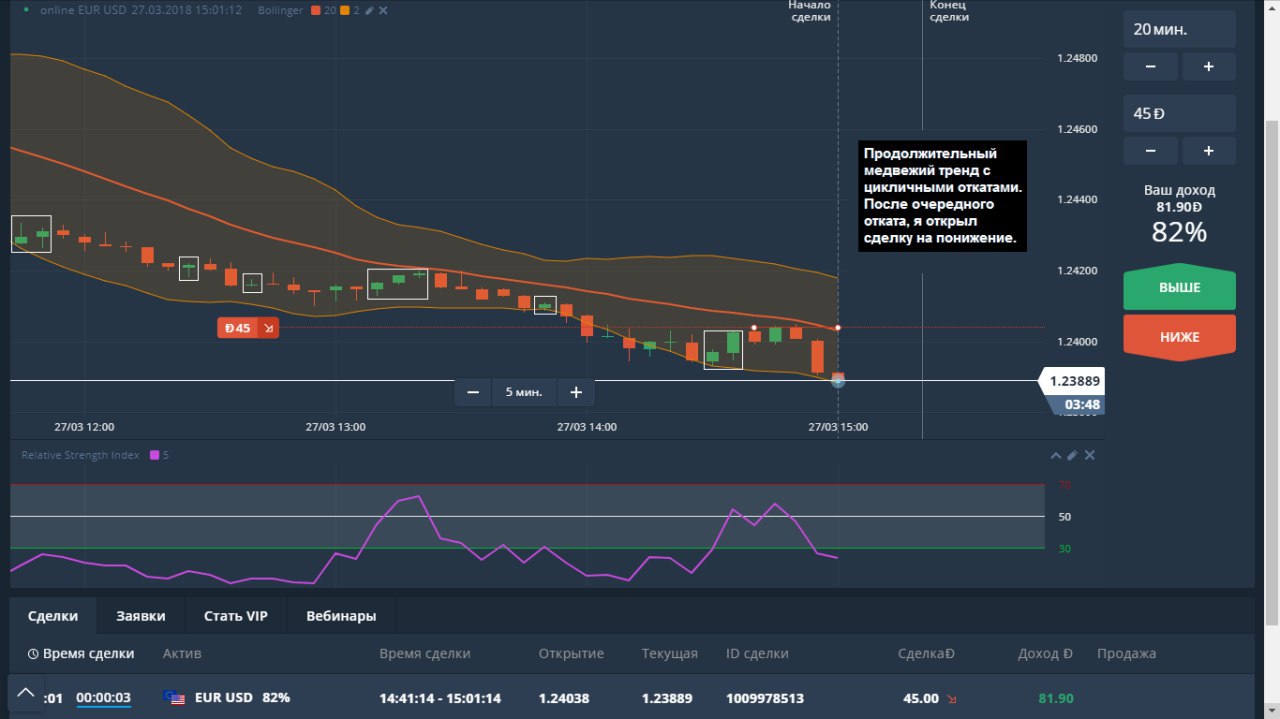Click the red 45 trade marker on chart

249,327
